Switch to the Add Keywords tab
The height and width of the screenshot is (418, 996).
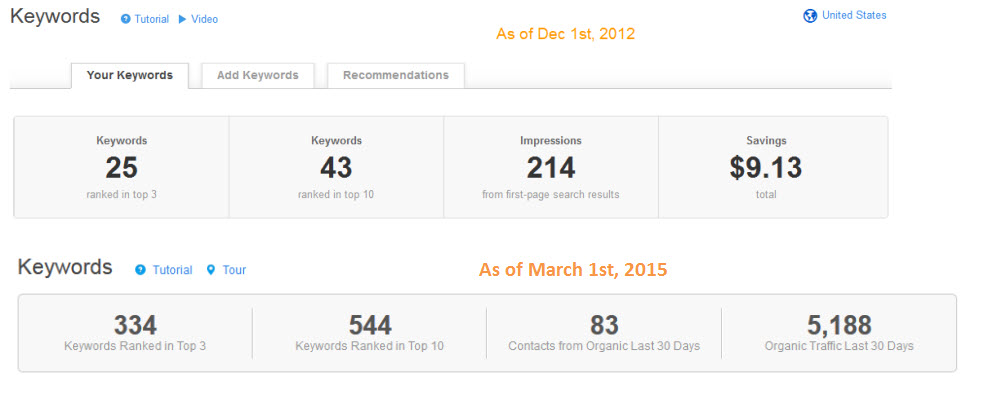coord(258,76)
